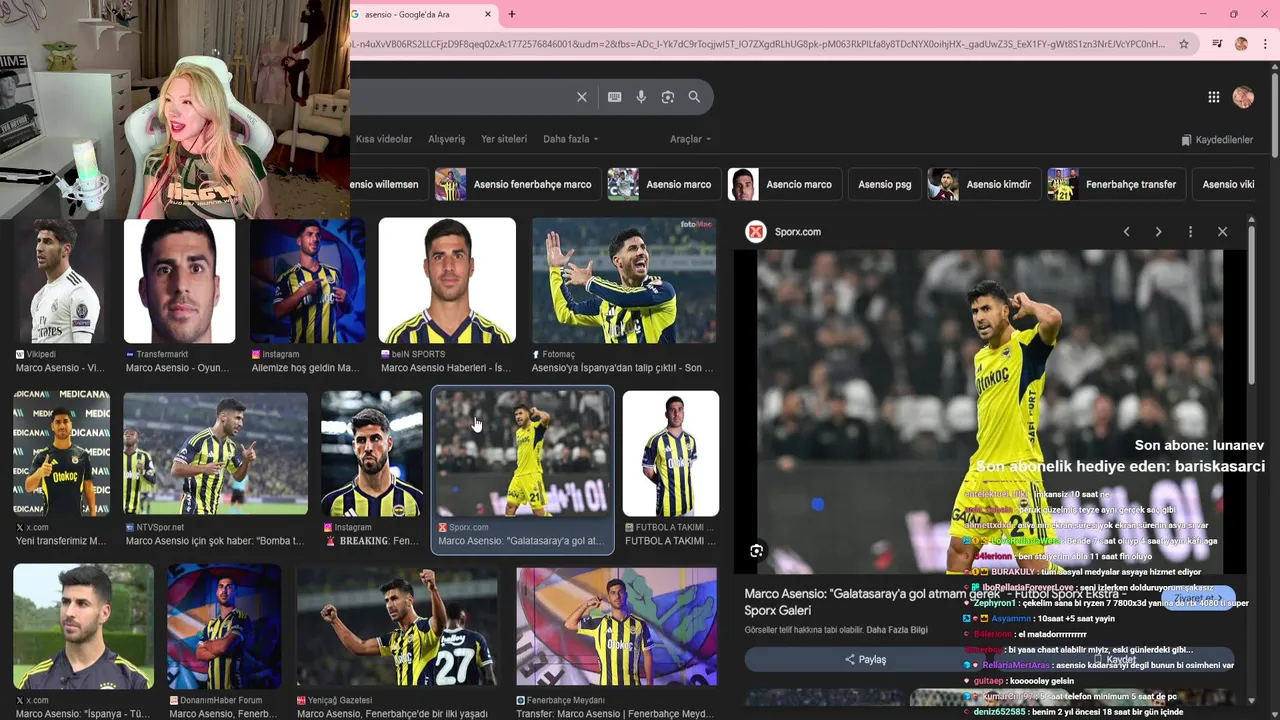Screen dimensions: 1280x720
Task: Show next image in preview panel
Action: (x=1158, y=232)
